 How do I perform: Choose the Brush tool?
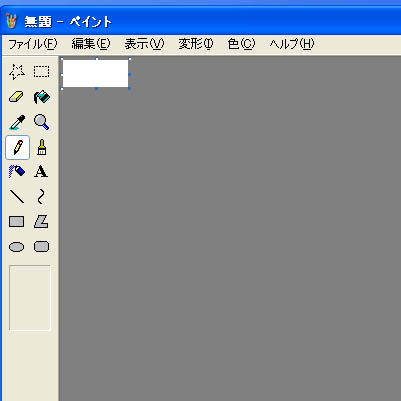click(x=42, y=147)
